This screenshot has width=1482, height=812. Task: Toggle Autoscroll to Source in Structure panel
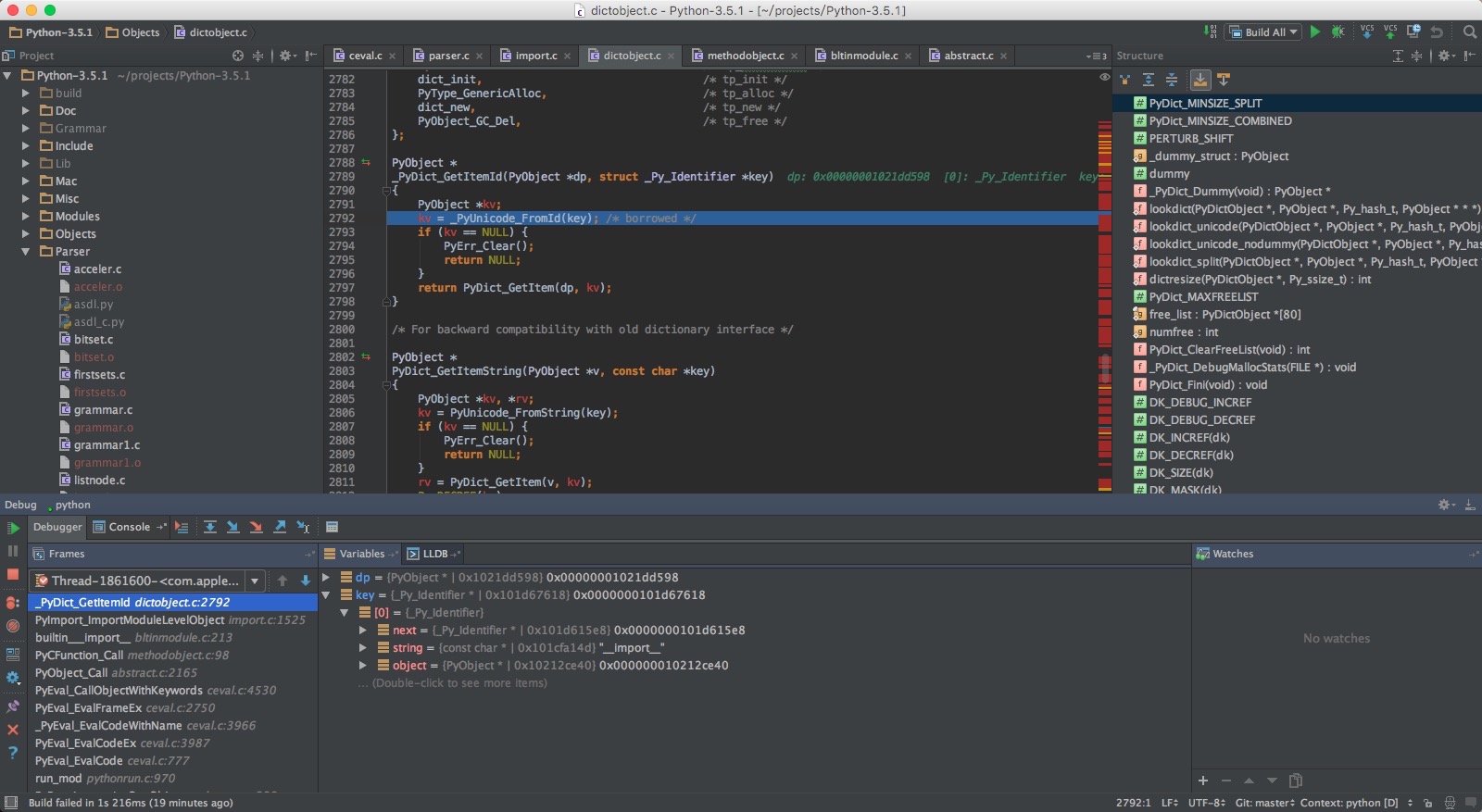1199,80
